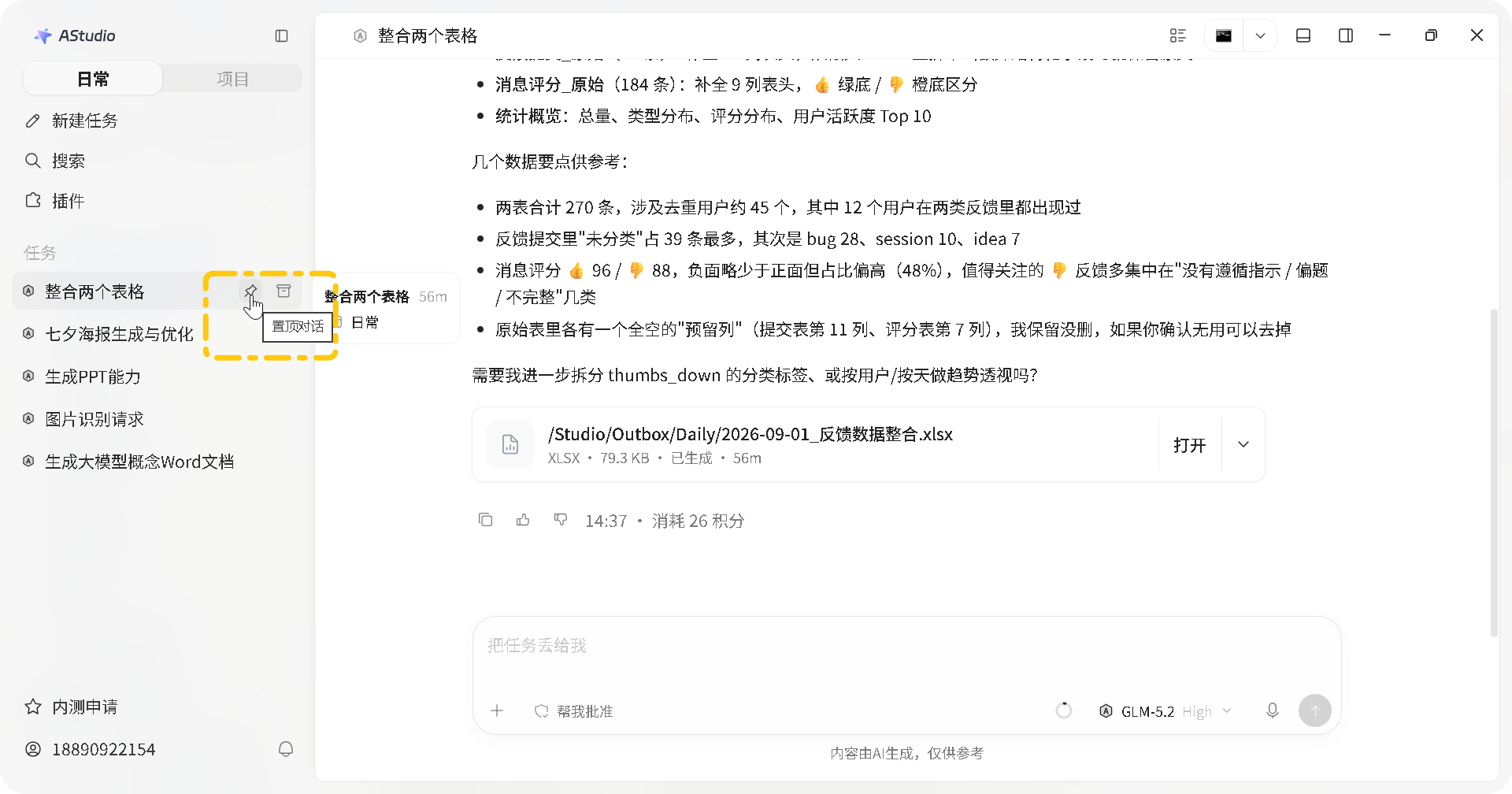This screenshot has width=1512, height=794.
Task: Open the GLM-5.2 High model dropdown
Action: tap(1165, 711)
